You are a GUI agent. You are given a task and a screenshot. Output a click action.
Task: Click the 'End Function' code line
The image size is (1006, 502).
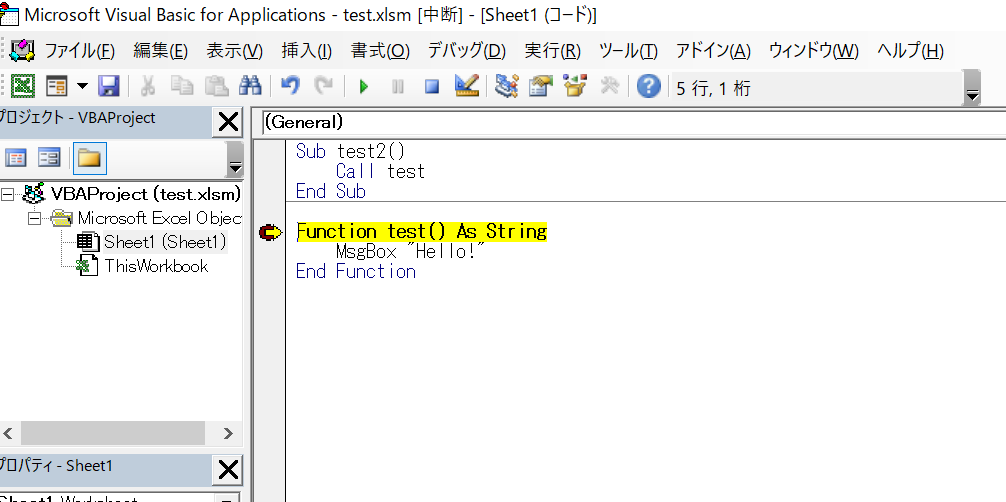pyautogui.click(x=355, y=272)
